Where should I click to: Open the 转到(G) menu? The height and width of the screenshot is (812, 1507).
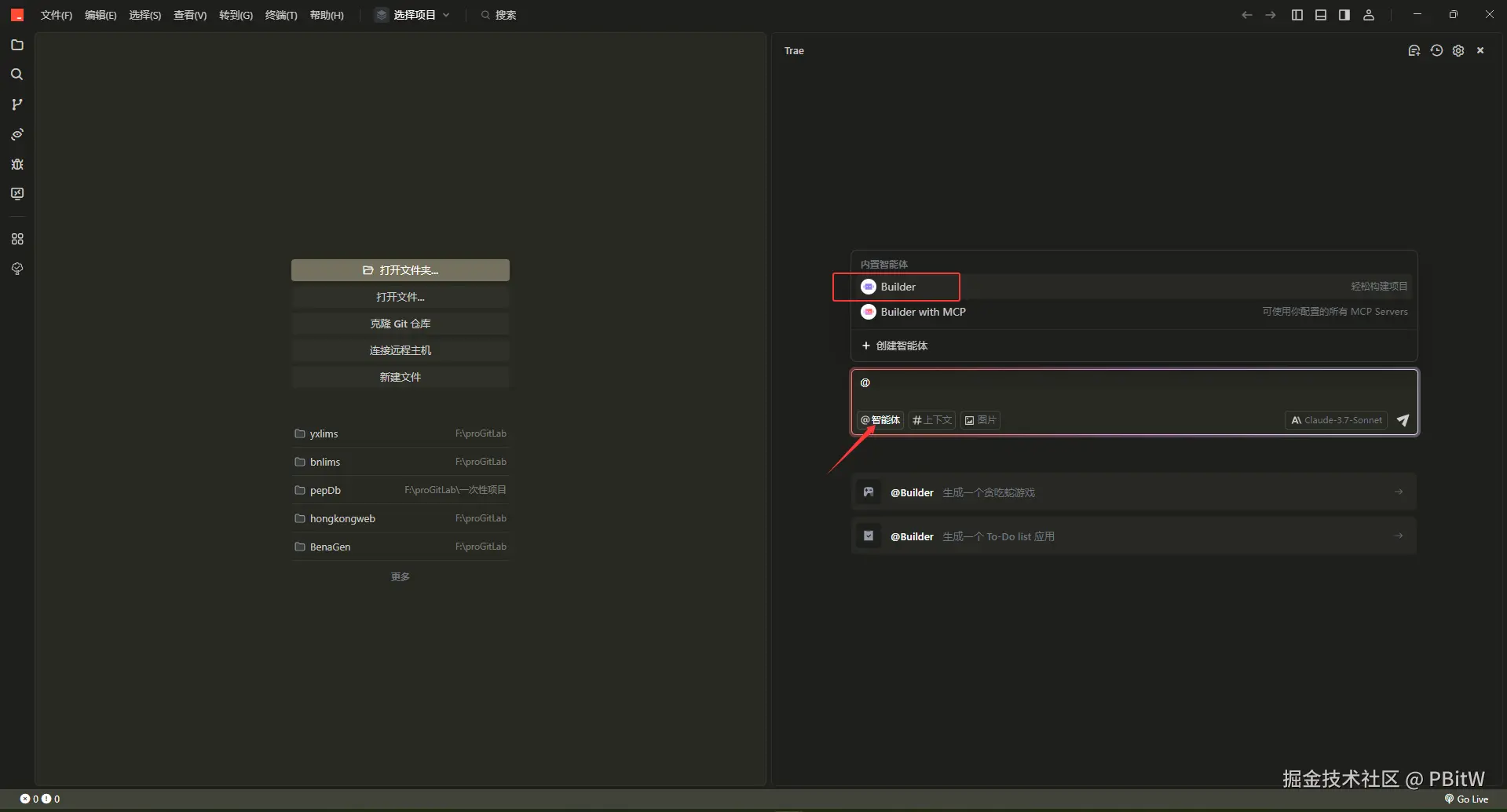click(x=236, y=15)
